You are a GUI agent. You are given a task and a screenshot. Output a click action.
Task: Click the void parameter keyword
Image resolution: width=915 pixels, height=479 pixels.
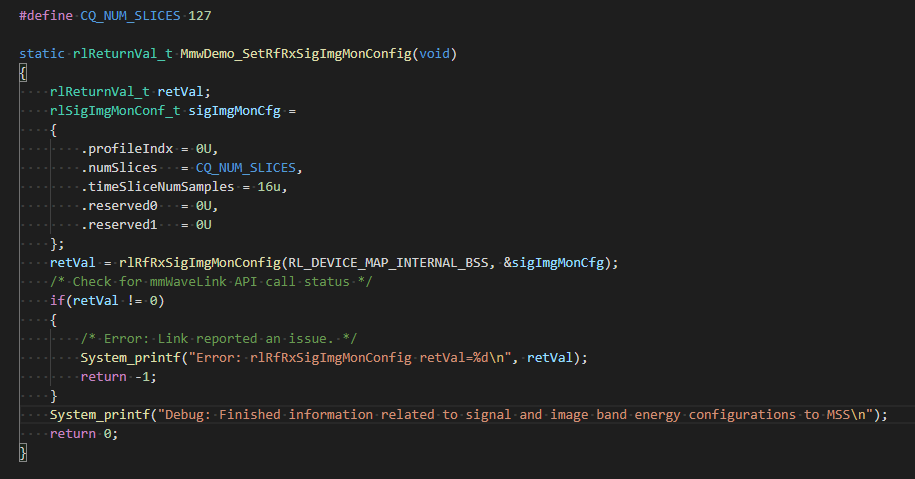coord(435,54)
